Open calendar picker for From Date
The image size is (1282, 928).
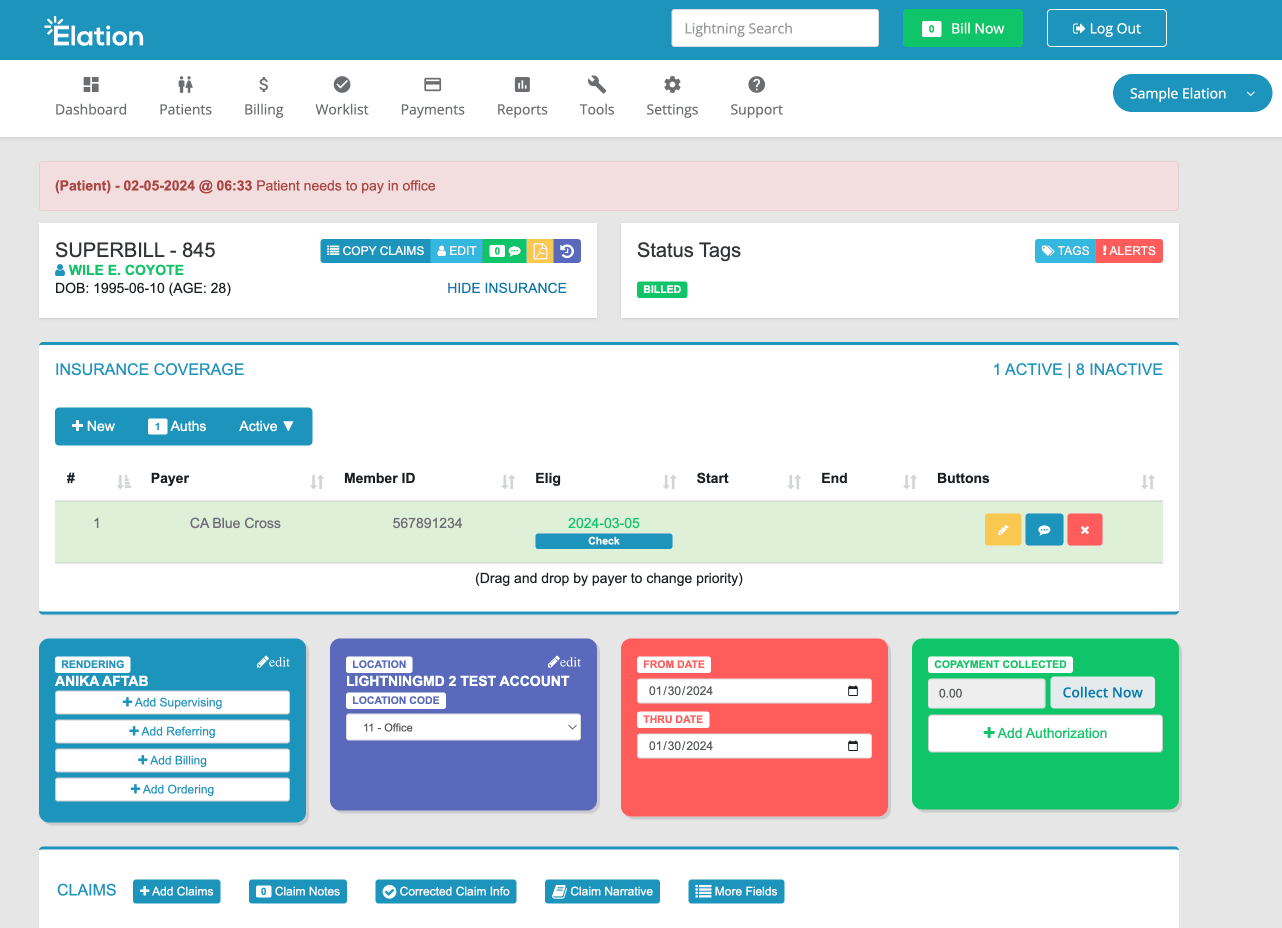[x=853, y=691]
